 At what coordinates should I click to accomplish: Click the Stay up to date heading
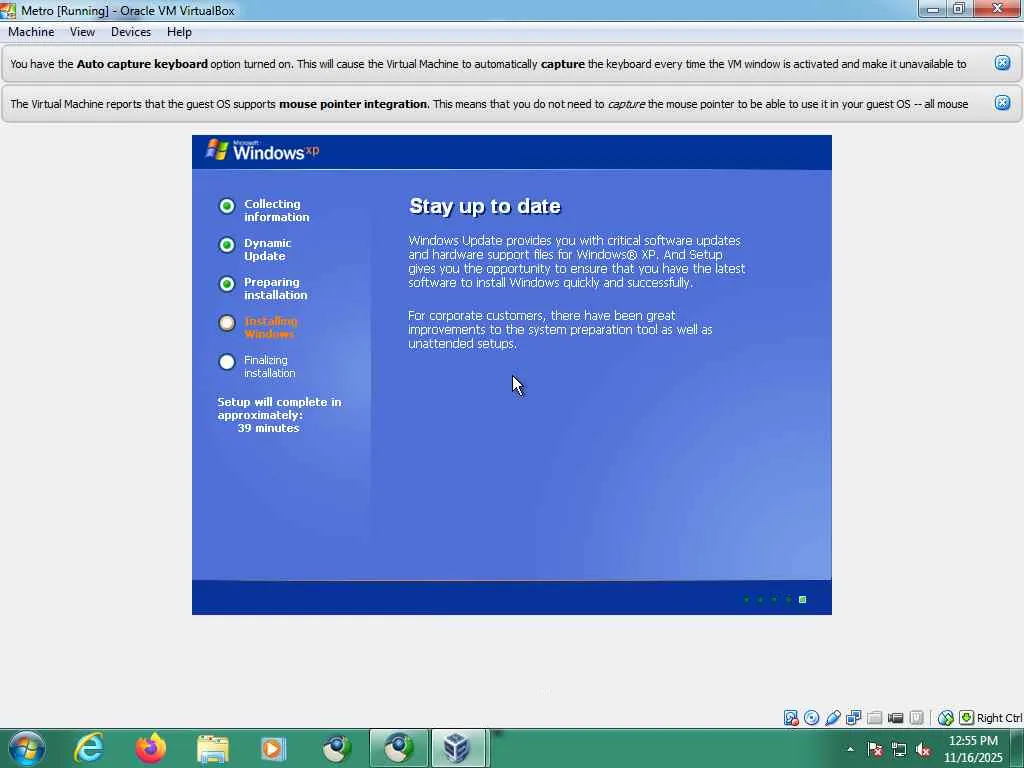[485, 206]
